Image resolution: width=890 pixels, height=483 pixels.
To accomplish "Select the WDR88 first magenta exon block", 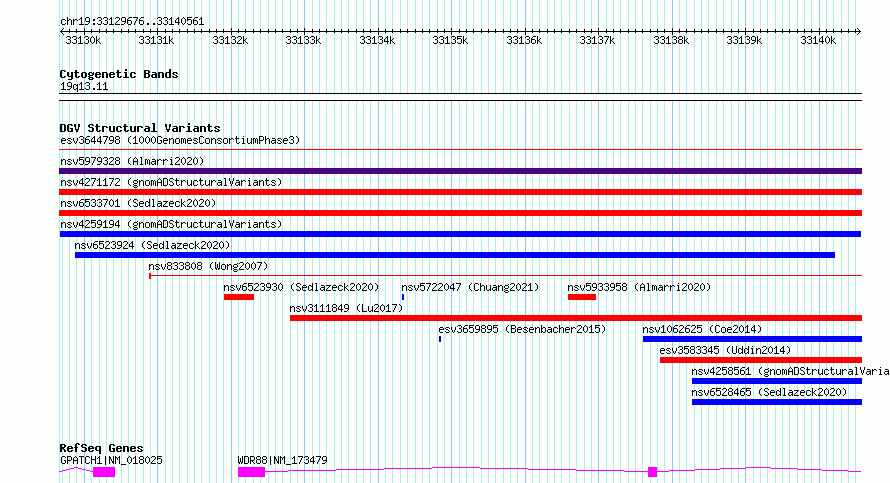I will pos(251,472).
